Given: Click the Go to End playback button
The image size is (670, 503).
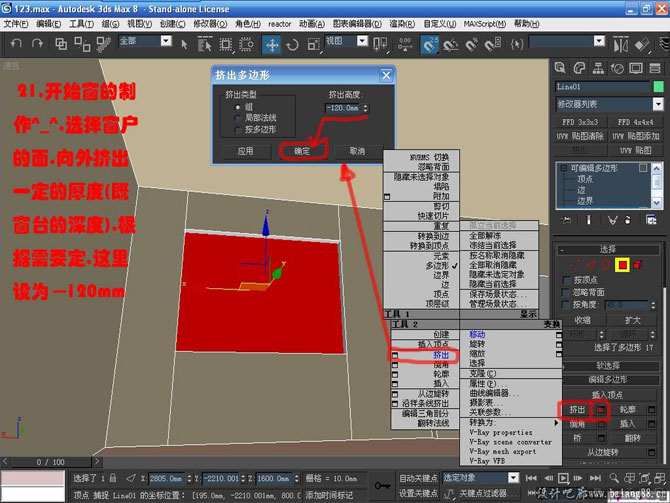Looking at the screenshot, I should tap(595, 478).
